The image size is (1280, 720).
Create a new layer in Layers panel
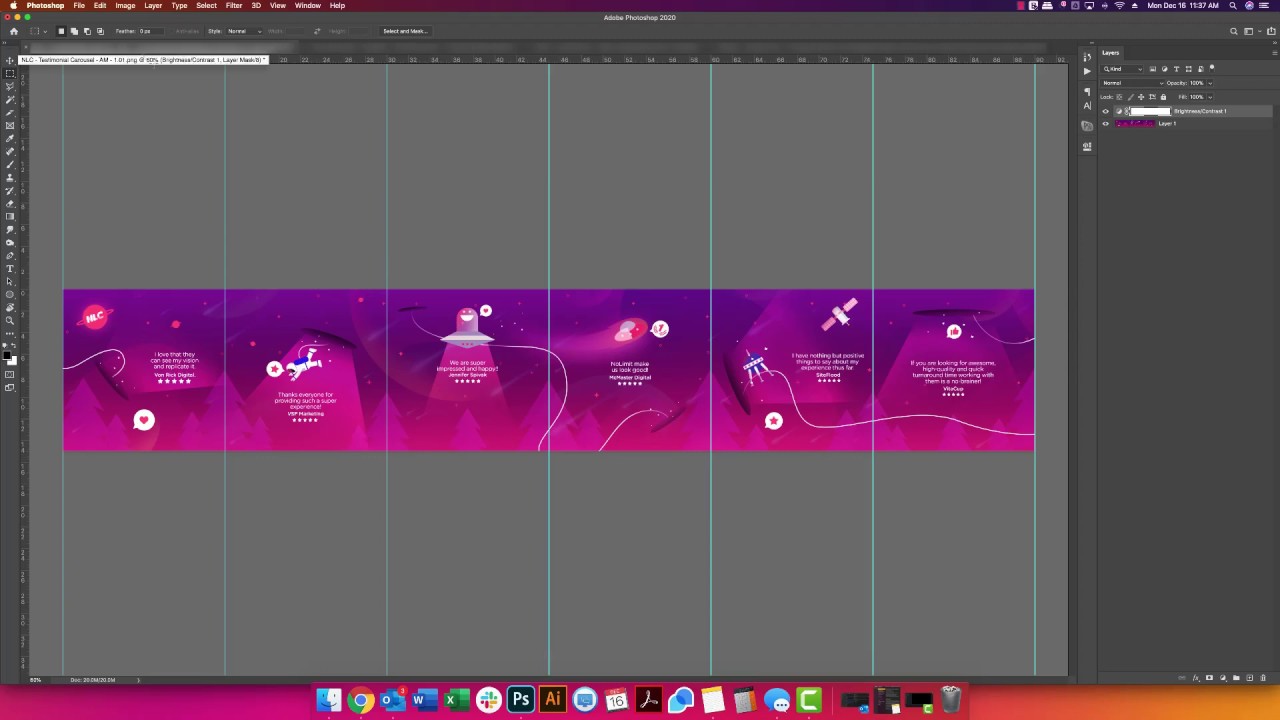1249,678
